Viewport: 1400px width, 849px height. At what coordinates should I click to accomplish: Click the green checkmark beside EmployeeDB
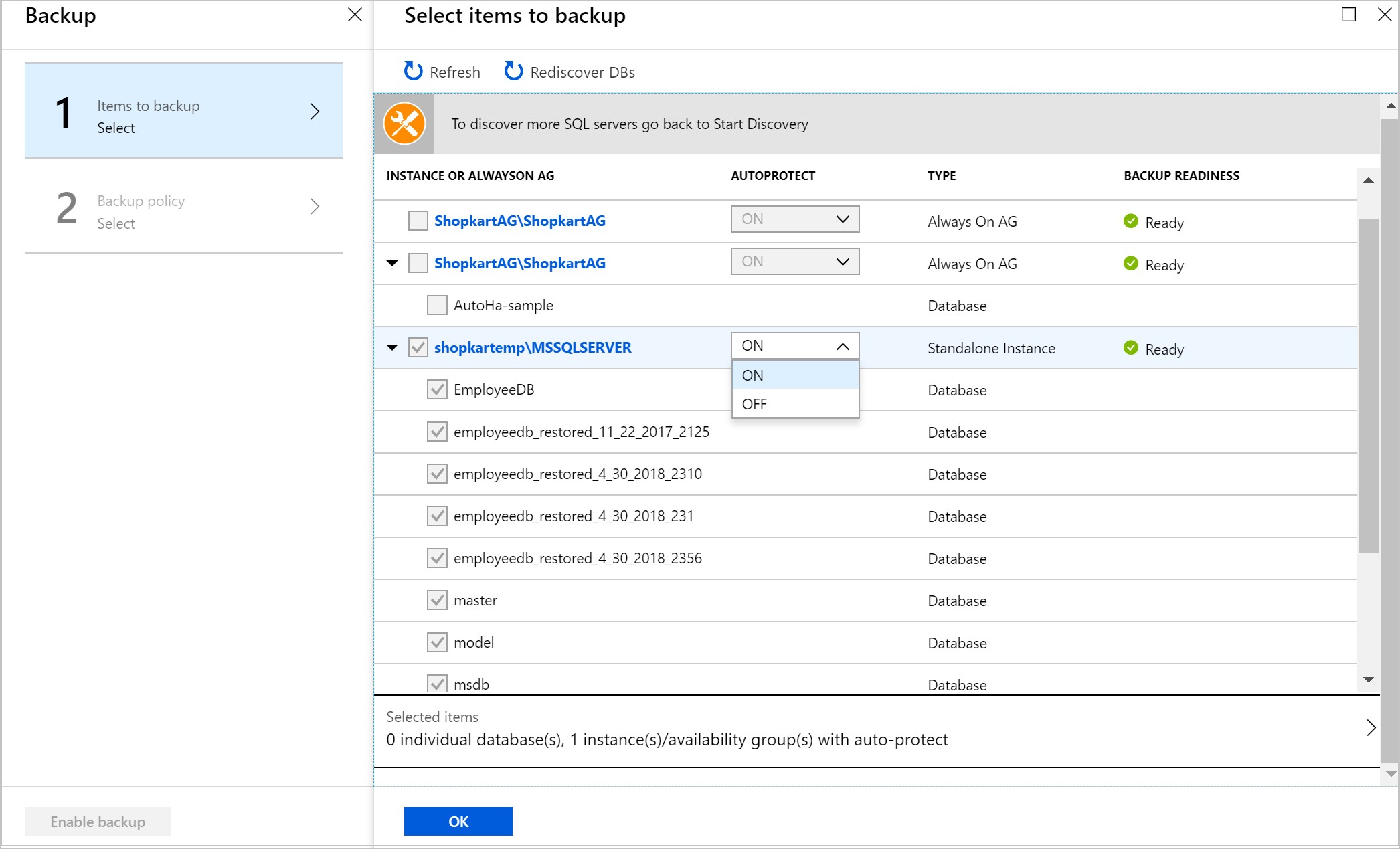click(436, 390)
